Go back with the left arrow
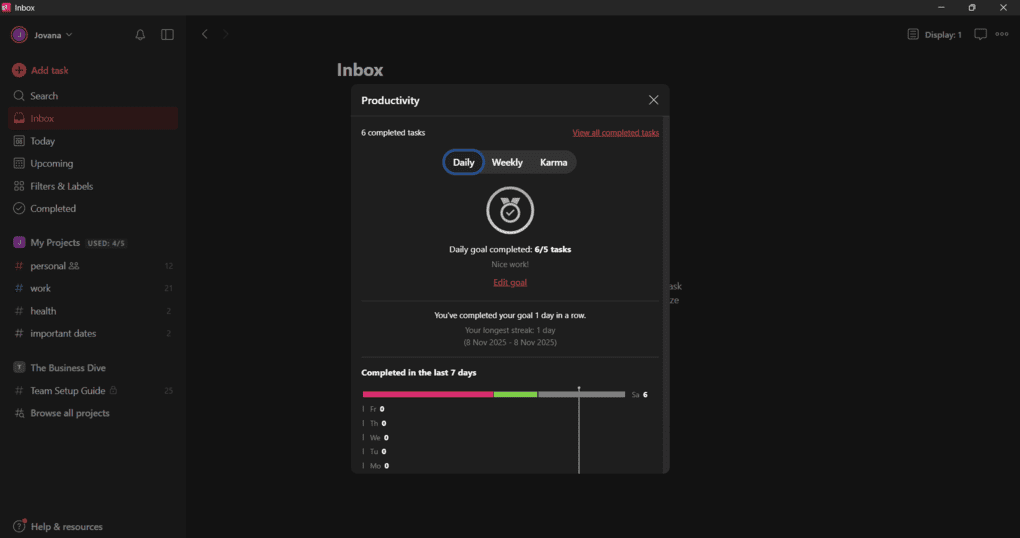1020x538 pixels. [x=204, y=34]
